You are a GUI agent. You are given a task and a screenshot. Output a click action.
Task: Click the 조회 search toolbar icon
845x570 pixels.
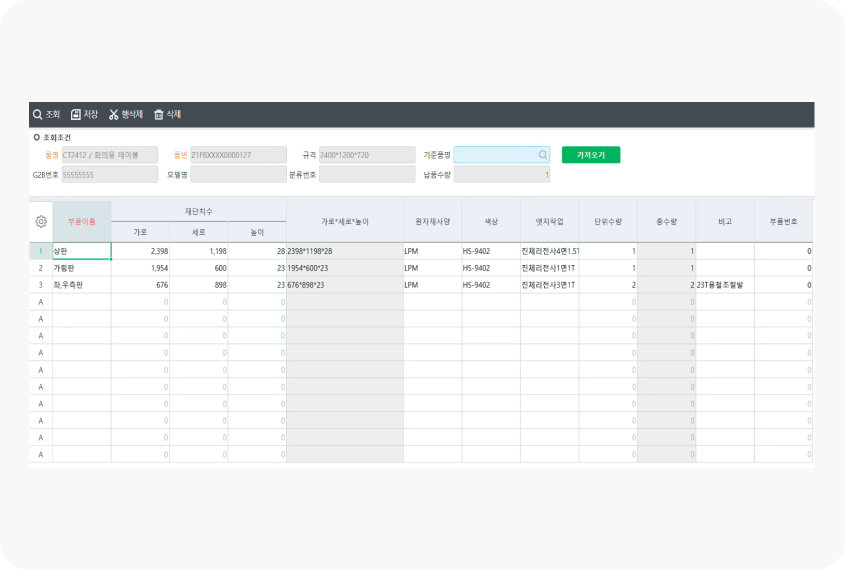pyautogui.click(x=38, y=115)
